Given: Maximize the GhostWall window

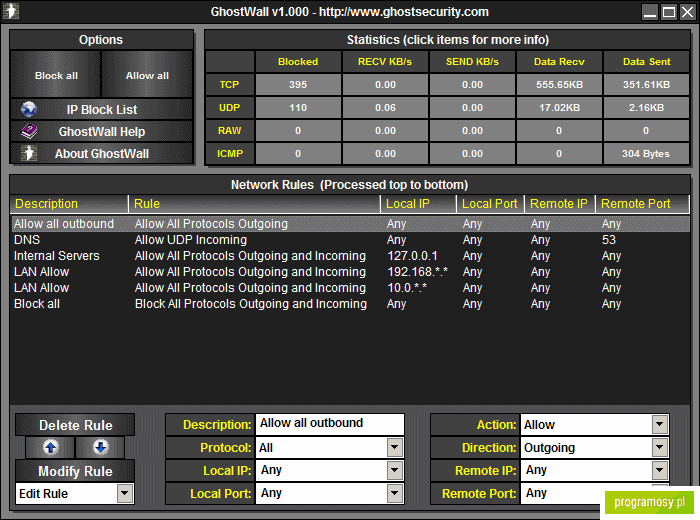Looking at the screenshot, I should (669, 12).
